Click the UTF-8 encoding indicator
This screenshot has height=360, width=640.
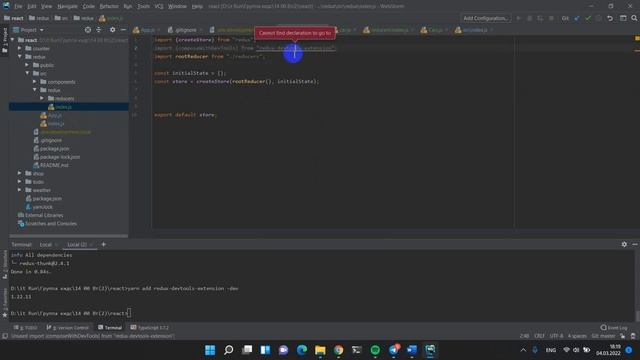click(556, 336)
